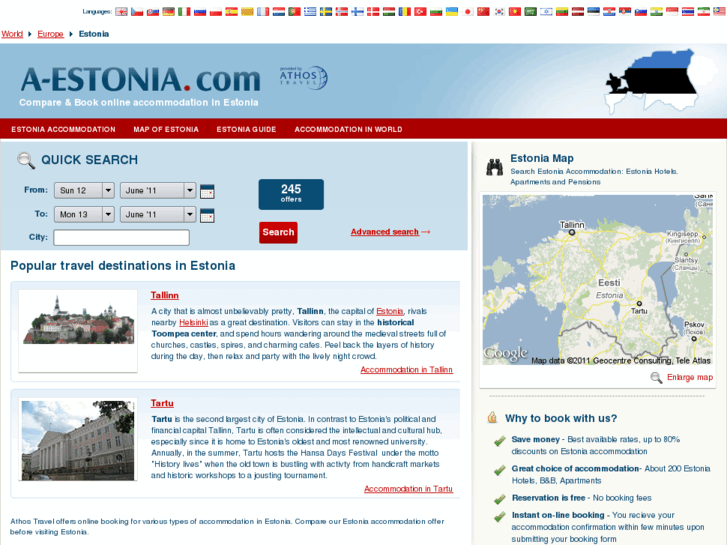The width and height of the screenshot is (727, 545).
Task: Pick the South Korean flag language
Action: 499,12
